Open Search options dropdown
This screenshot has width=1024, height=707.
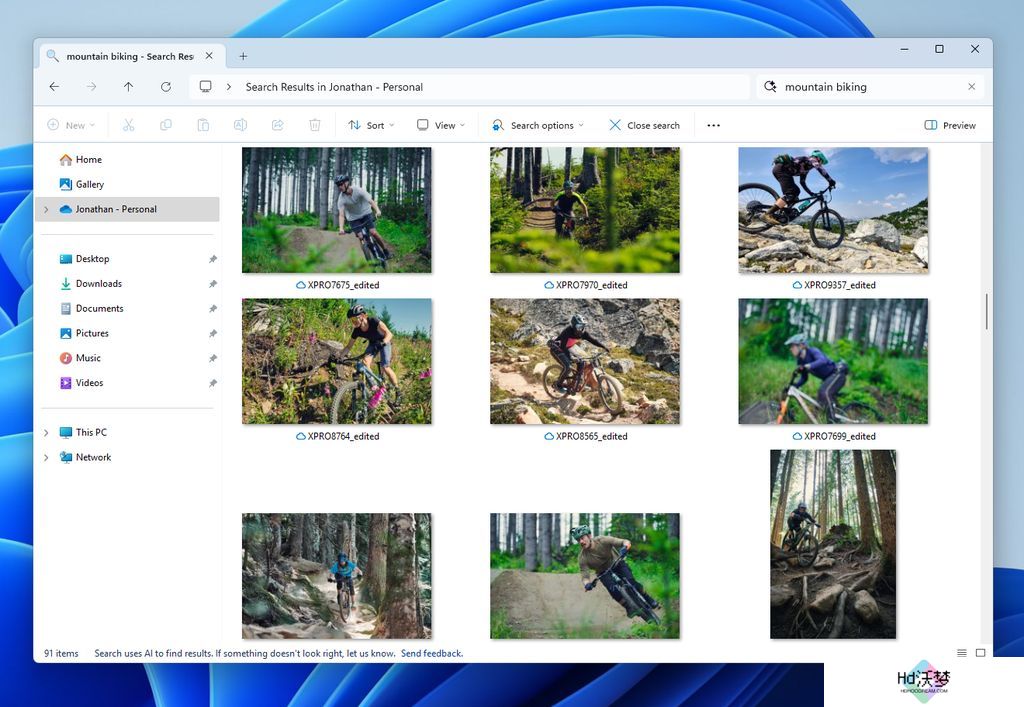538,125
